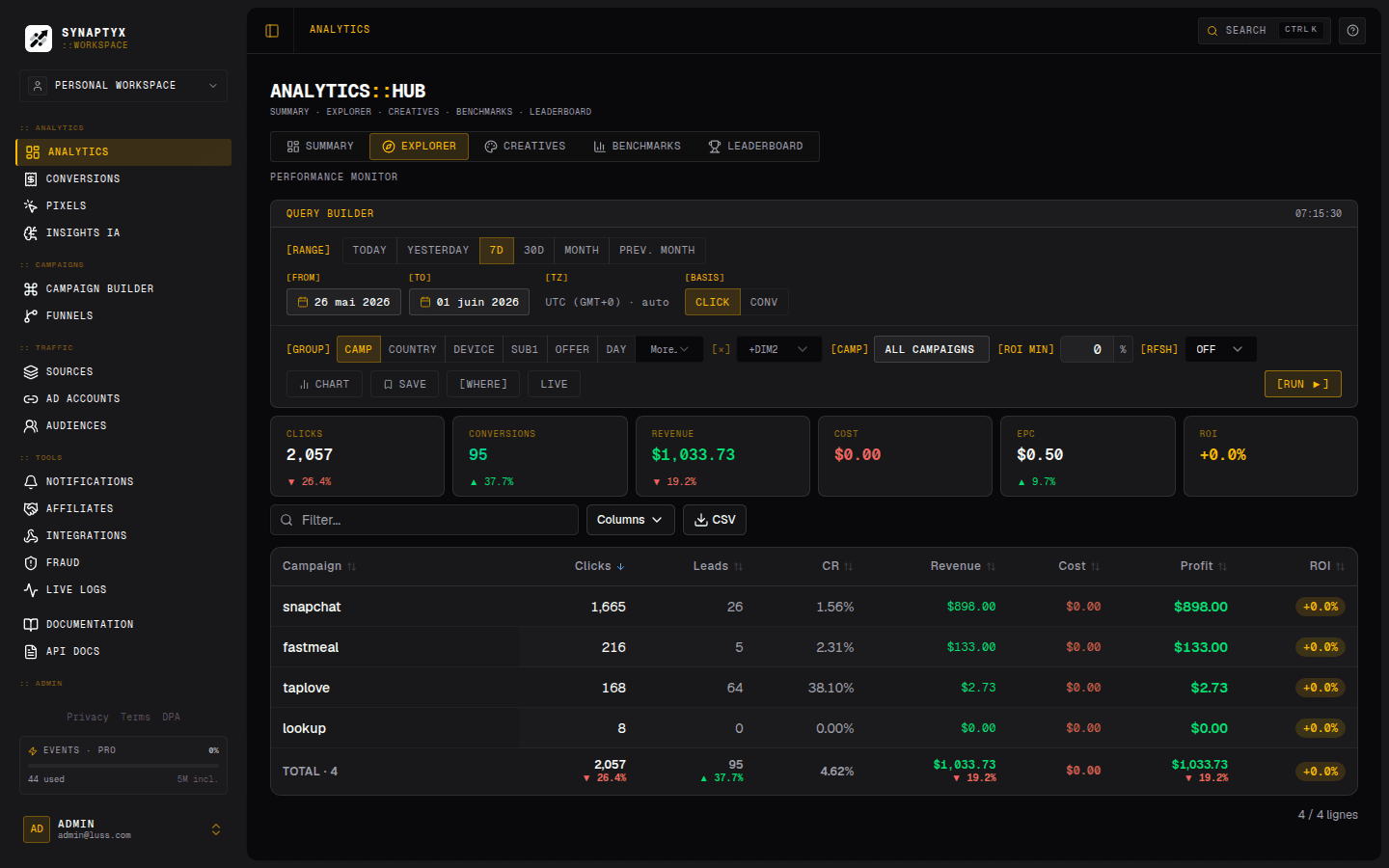Select CLICK basis

click(x=713, y=302)
